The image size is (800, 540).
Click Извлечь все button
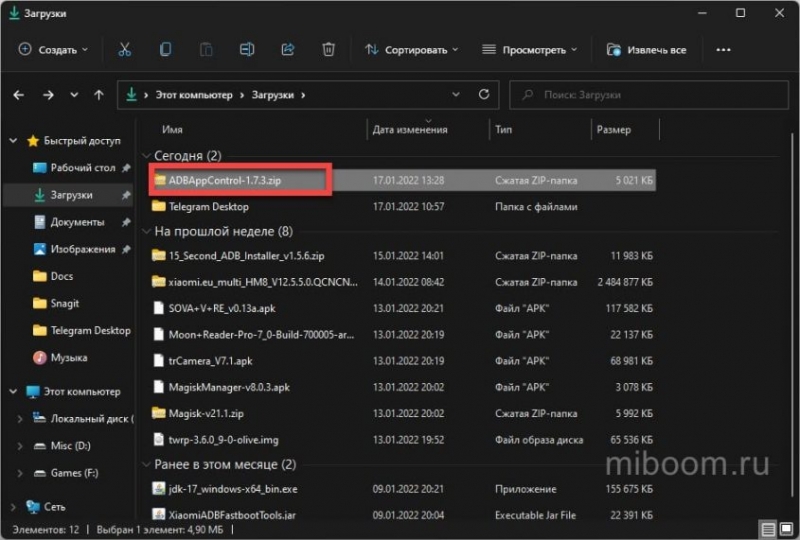click(646, 50)
